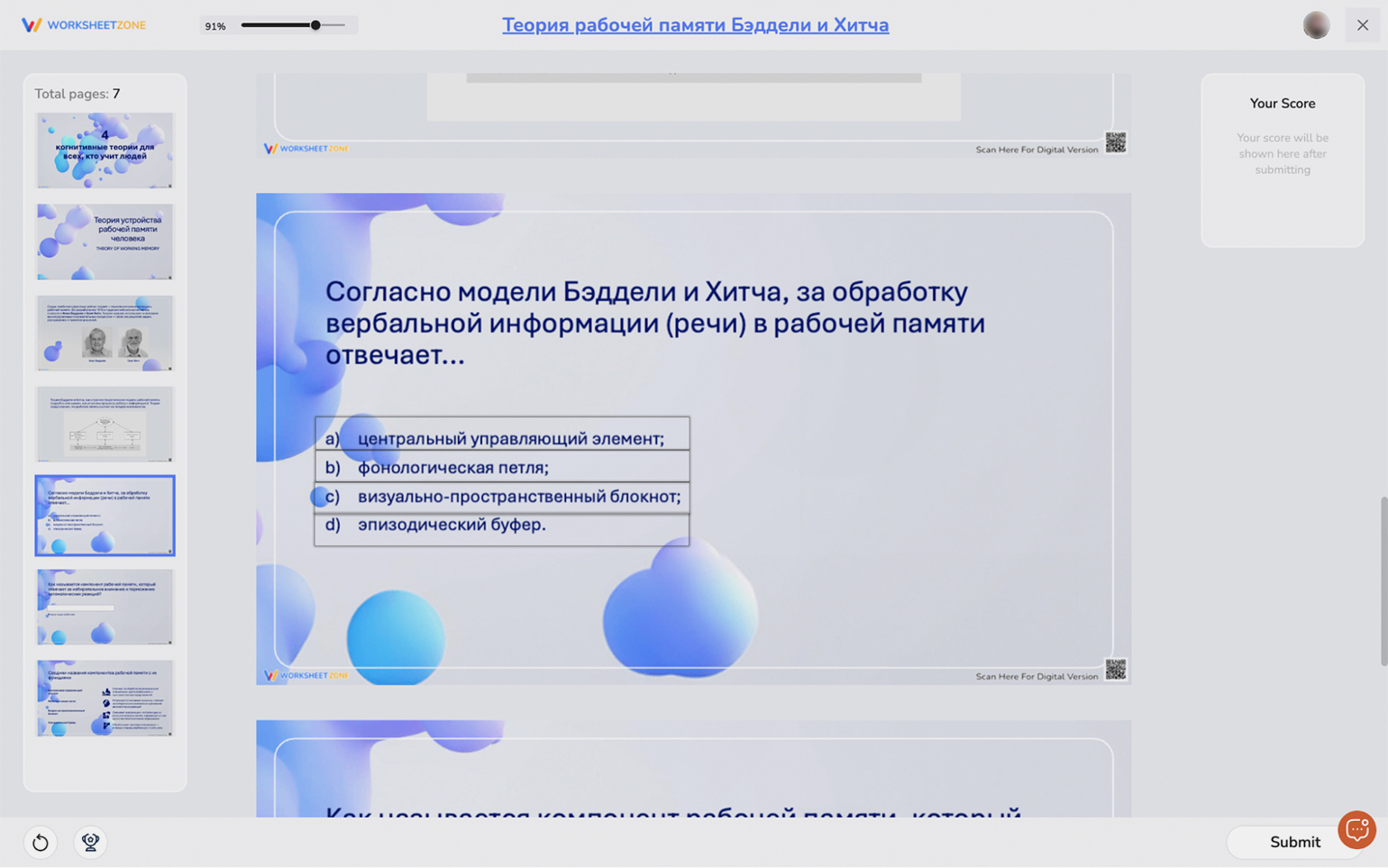1388x868 pixels.
Task: Open page 4 thumbnail with the diagram
Action: pos(105,424)
